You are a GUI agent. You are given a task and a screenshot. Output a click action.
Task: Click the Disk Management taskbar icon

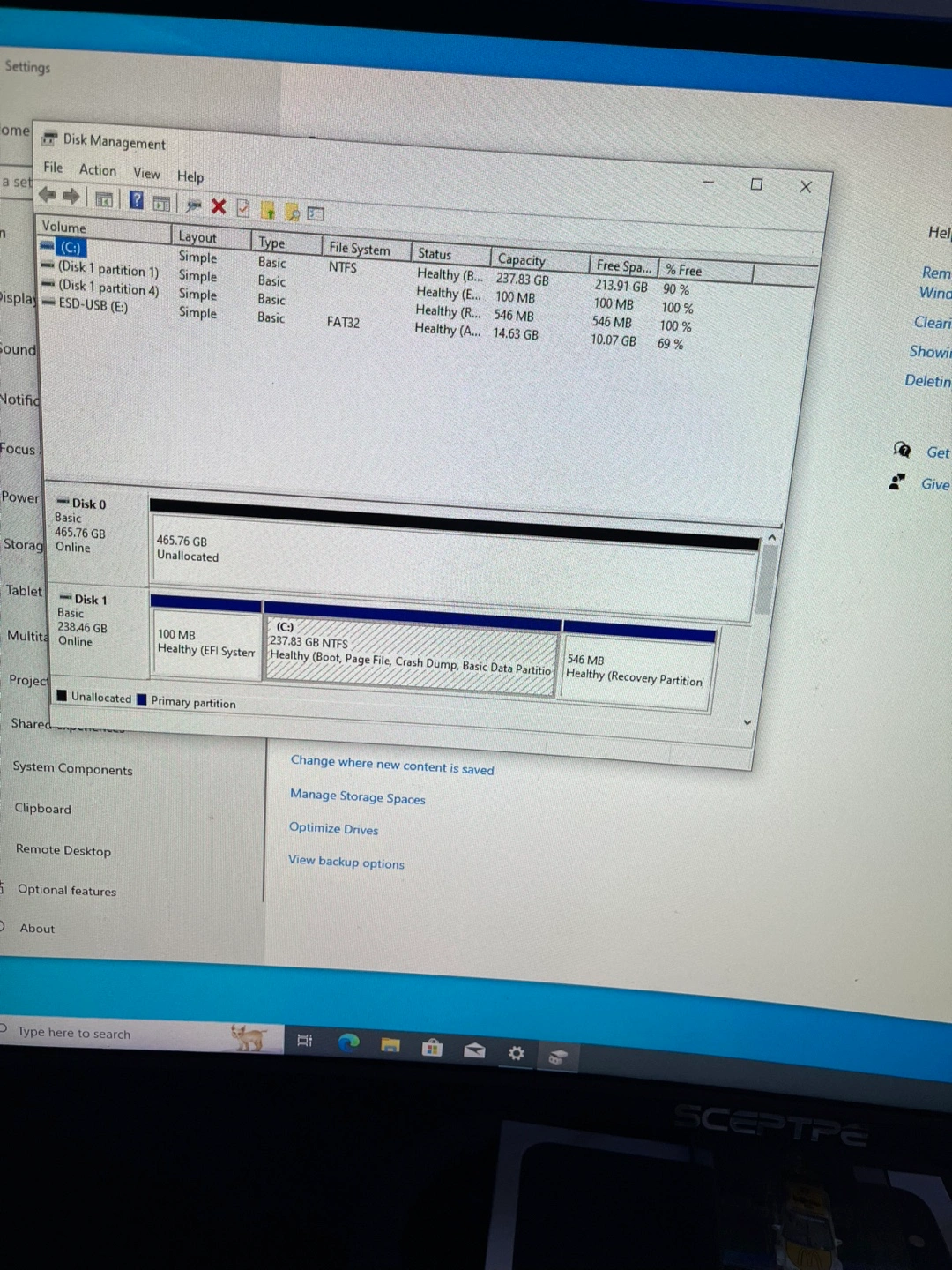tap(557, 1056)
